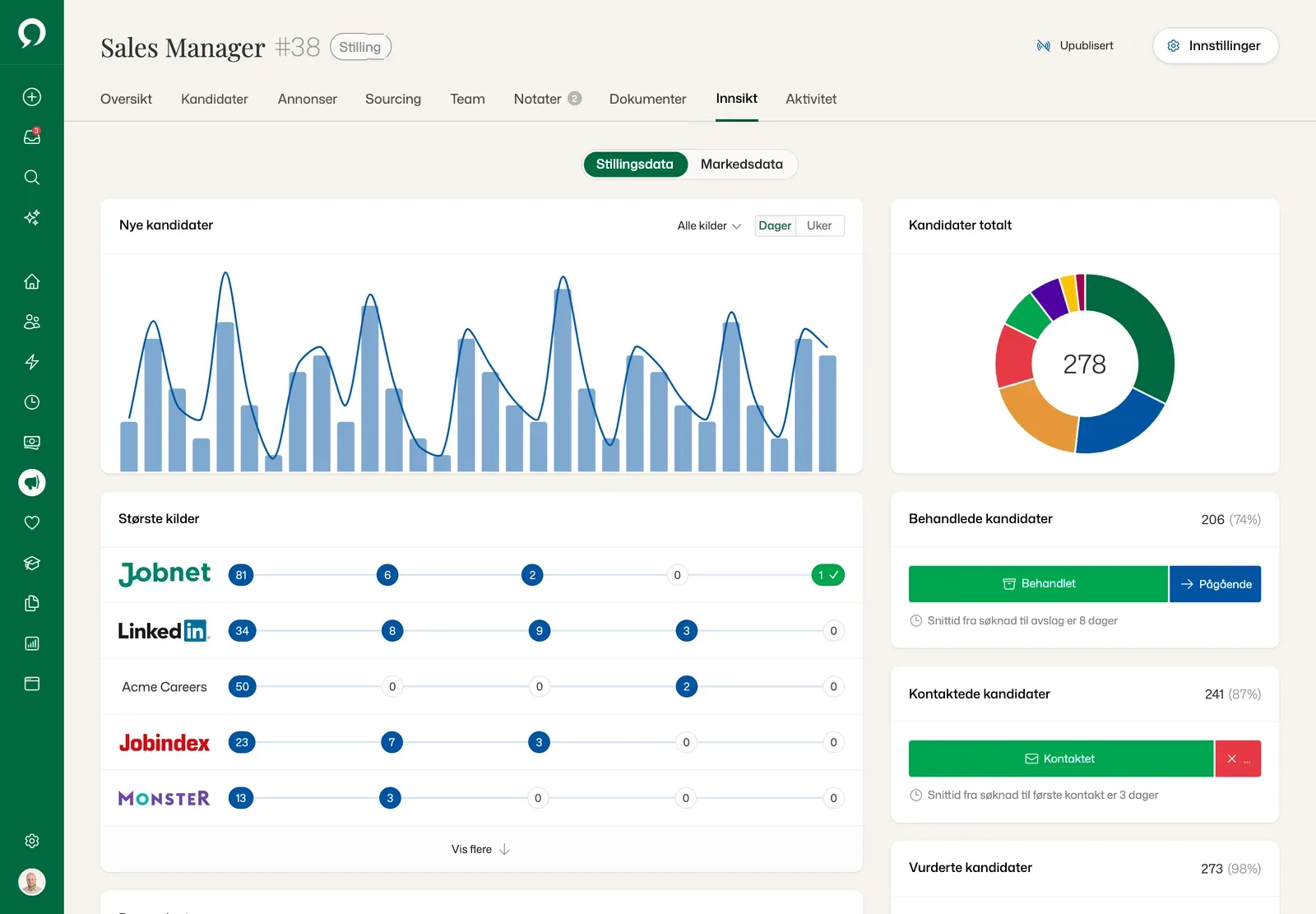Select the Dager chart grouping

click(775, 225)
